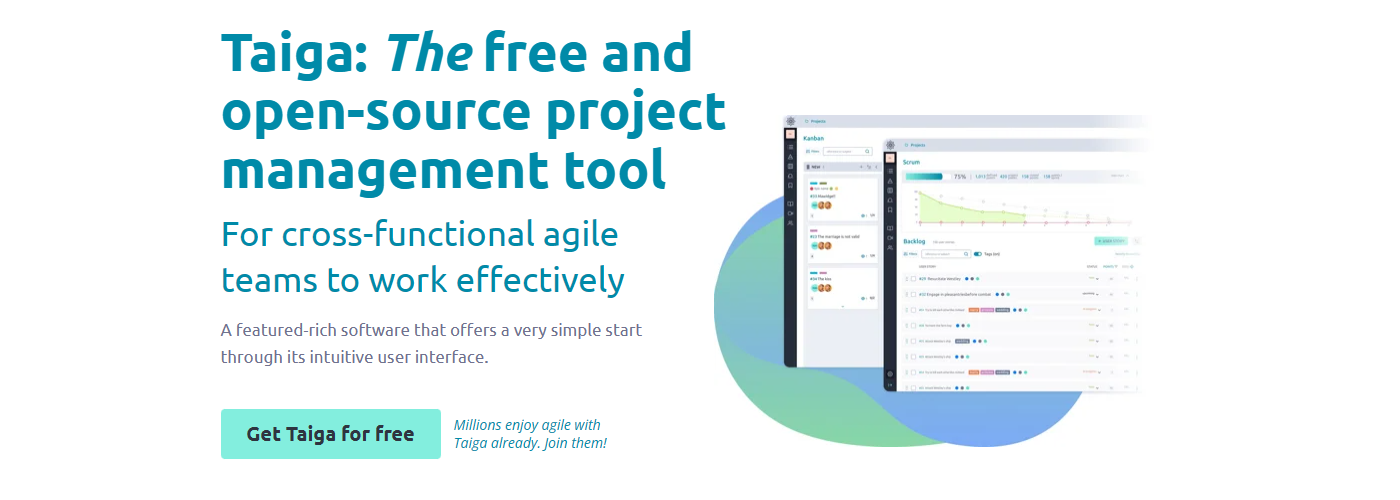The image size is (1400, 500).
Task: Click the video camera icon in Kanban sidebar
Action: [790, 213]
